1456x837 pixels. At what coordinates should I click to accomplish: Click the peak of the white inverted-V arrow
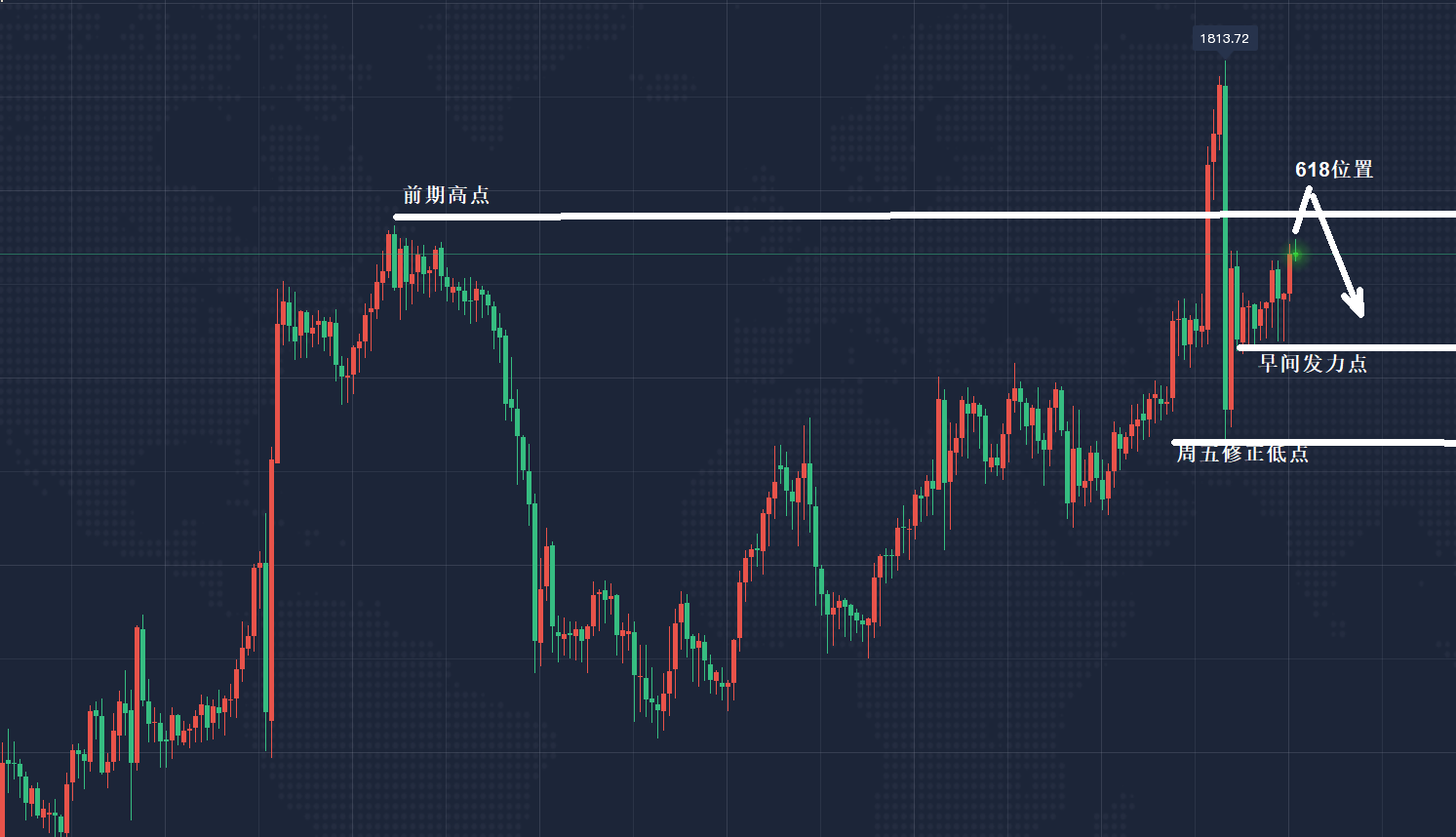tap(1310, 194)
